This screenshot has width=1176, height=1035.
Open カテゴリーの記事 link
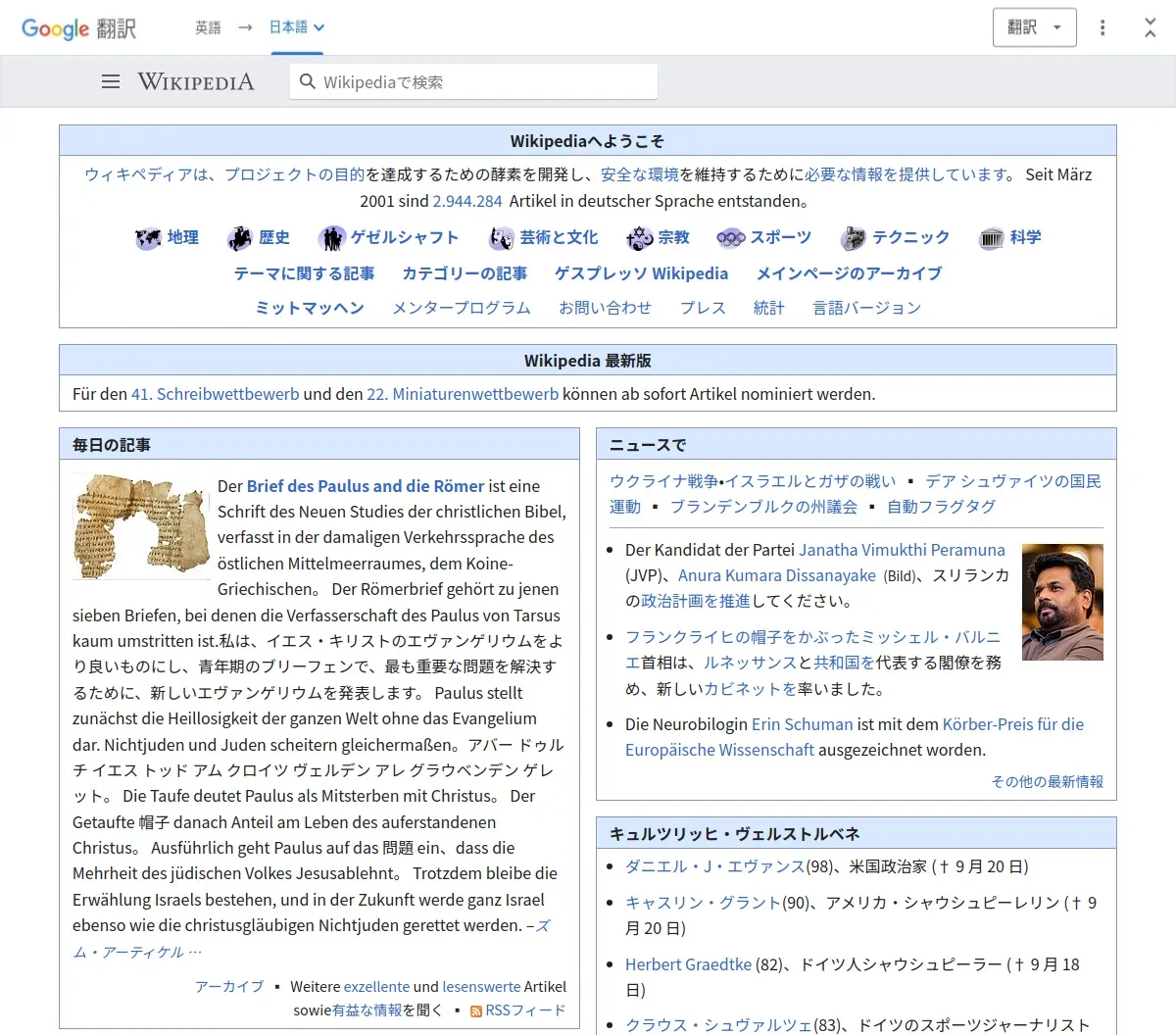[465, 273]
